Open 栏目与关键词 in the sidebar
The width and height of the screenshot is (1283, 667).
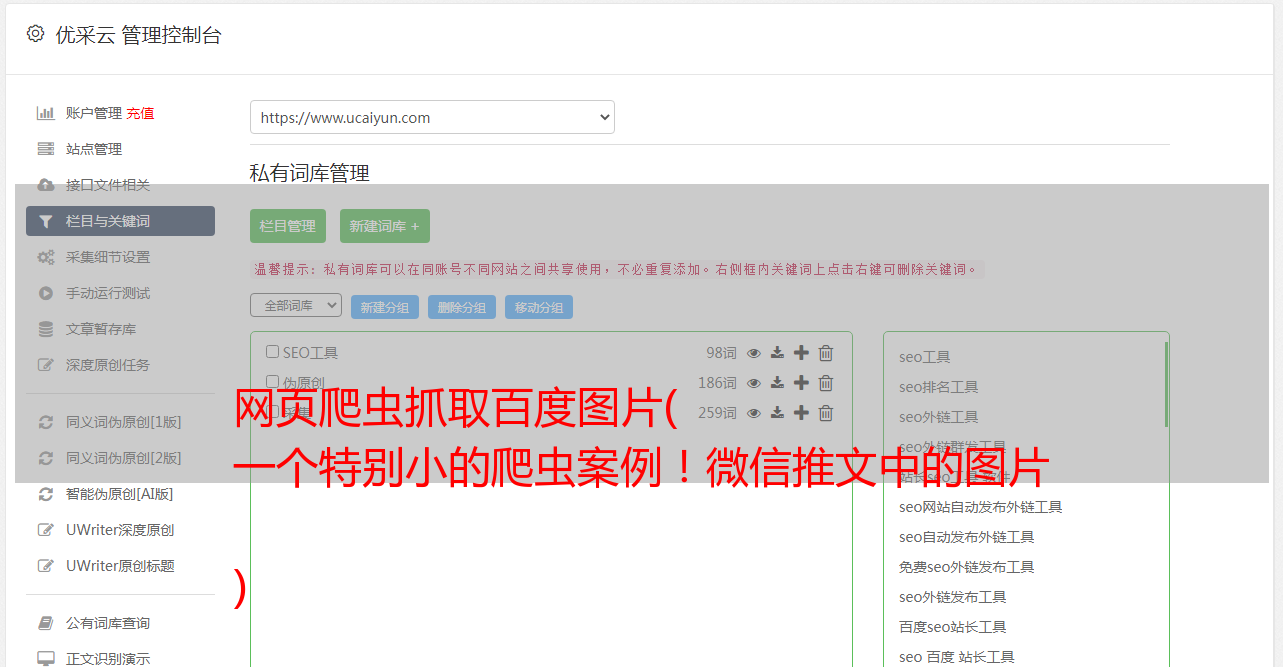[x=120, y=221]
